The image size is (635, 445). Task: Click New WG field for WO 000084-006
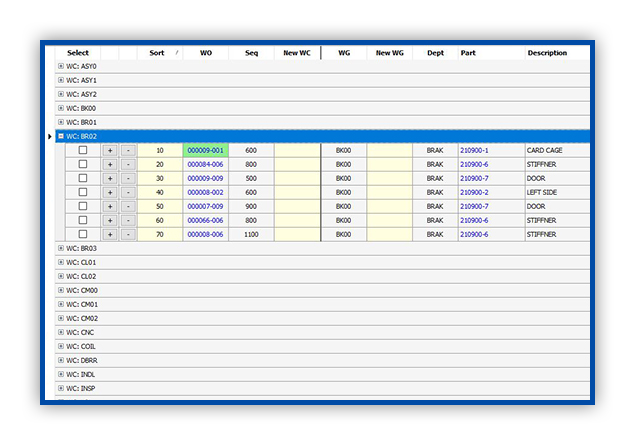[x=390, y=164]
